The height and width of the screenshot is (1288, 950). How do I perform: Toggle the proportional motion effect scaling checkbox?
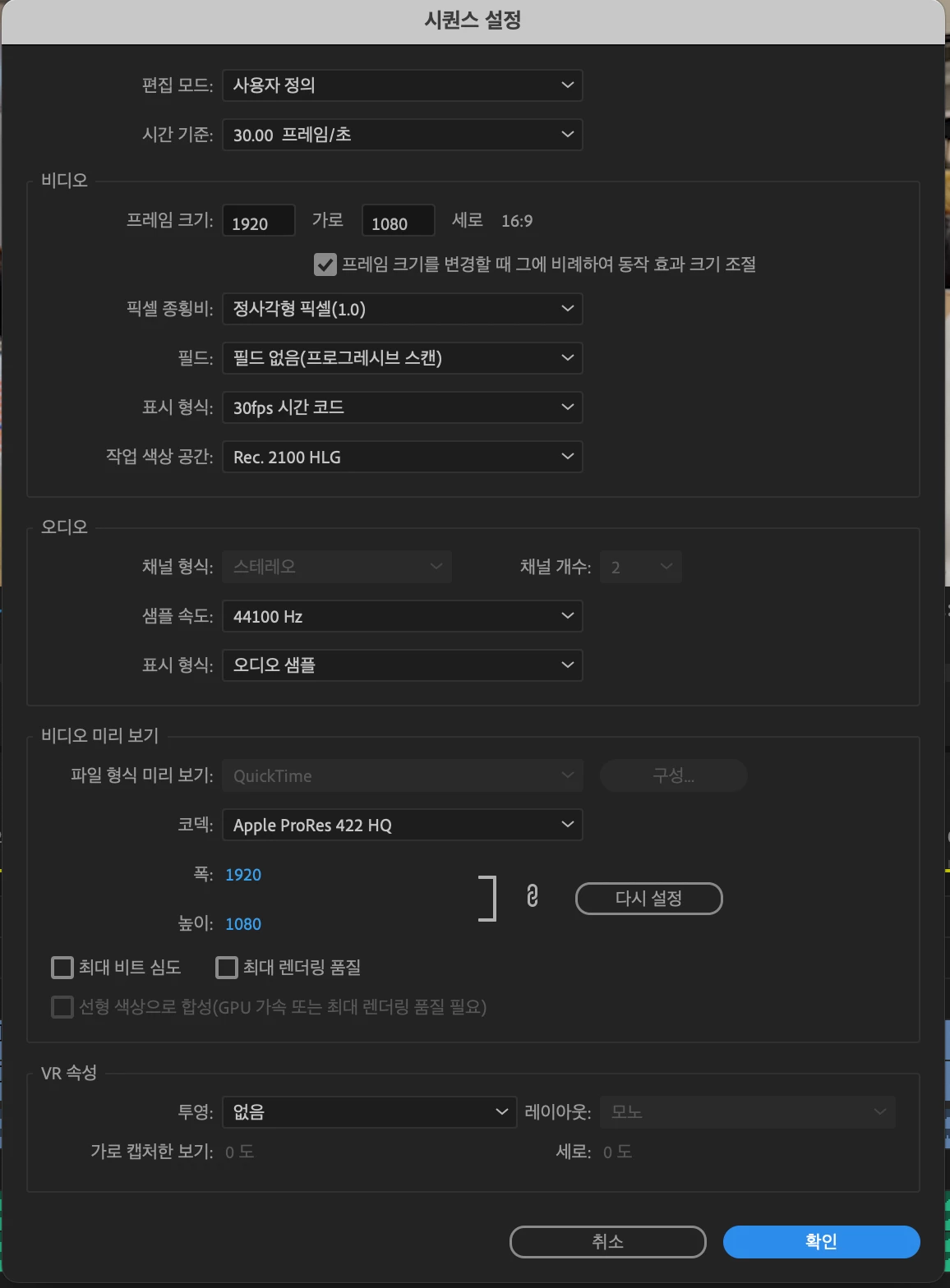(325, 264)
